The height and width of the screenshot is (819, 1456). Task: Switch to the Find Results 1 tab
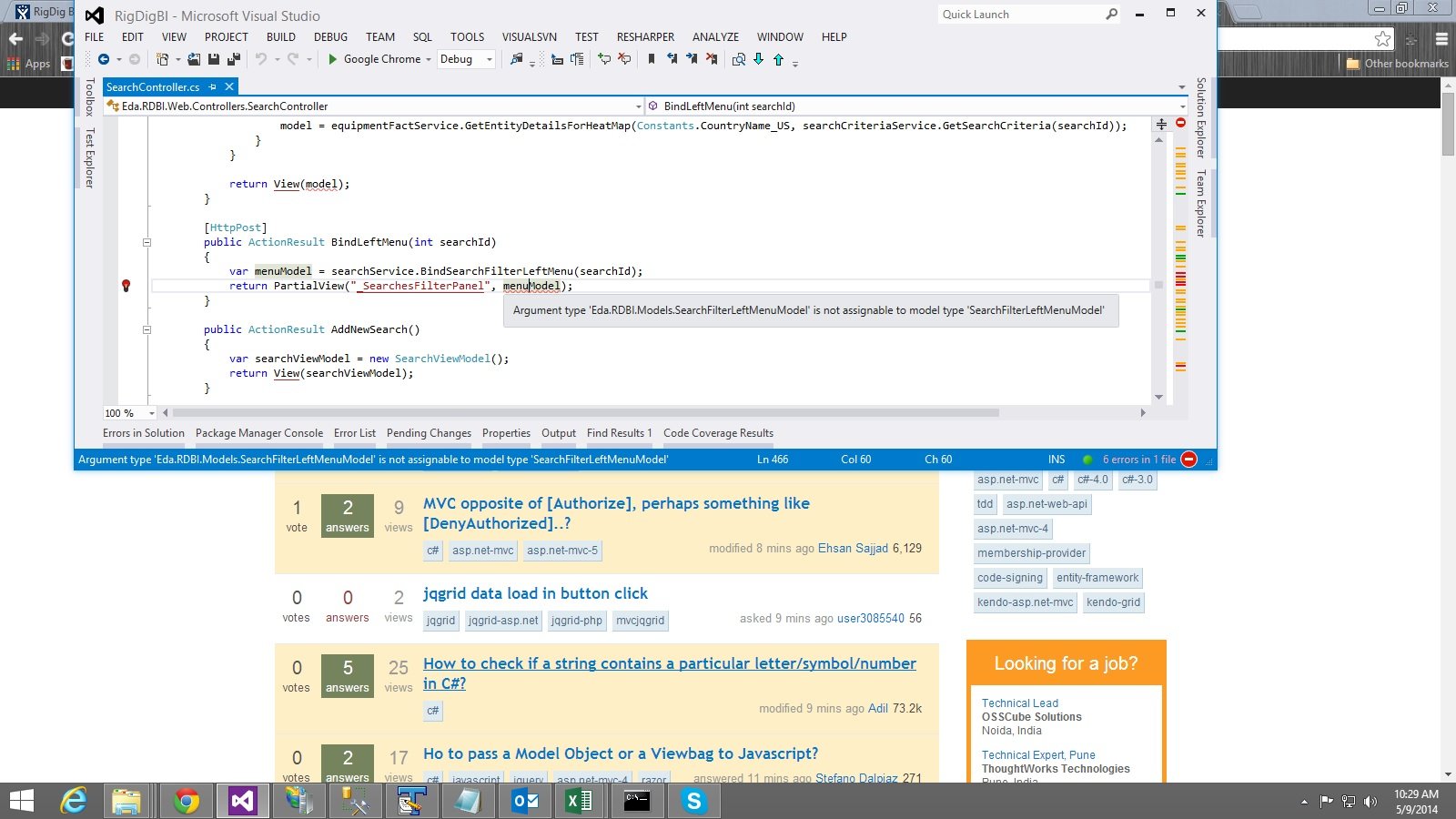pyautogui.click(x=620, y=433)
